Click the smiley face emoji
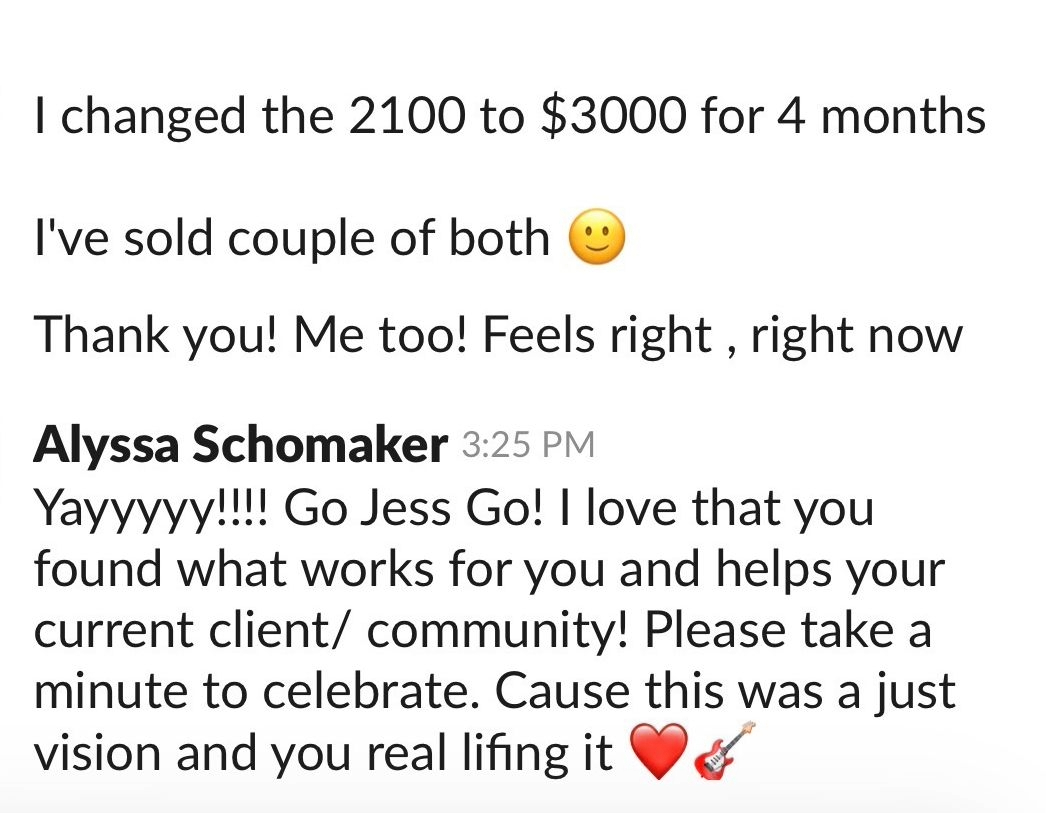This screenshot has height=813, width=1046. 597,240
